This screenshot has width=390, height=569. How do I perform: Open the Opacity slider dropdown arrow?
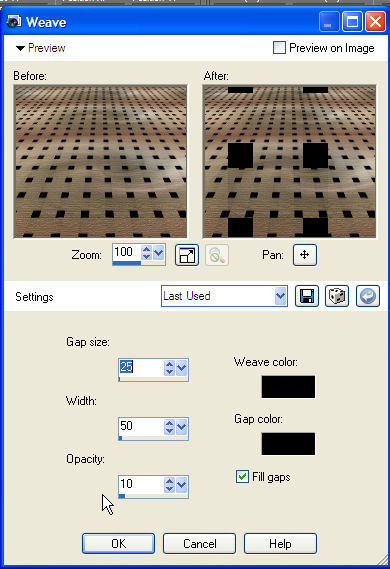181,484
